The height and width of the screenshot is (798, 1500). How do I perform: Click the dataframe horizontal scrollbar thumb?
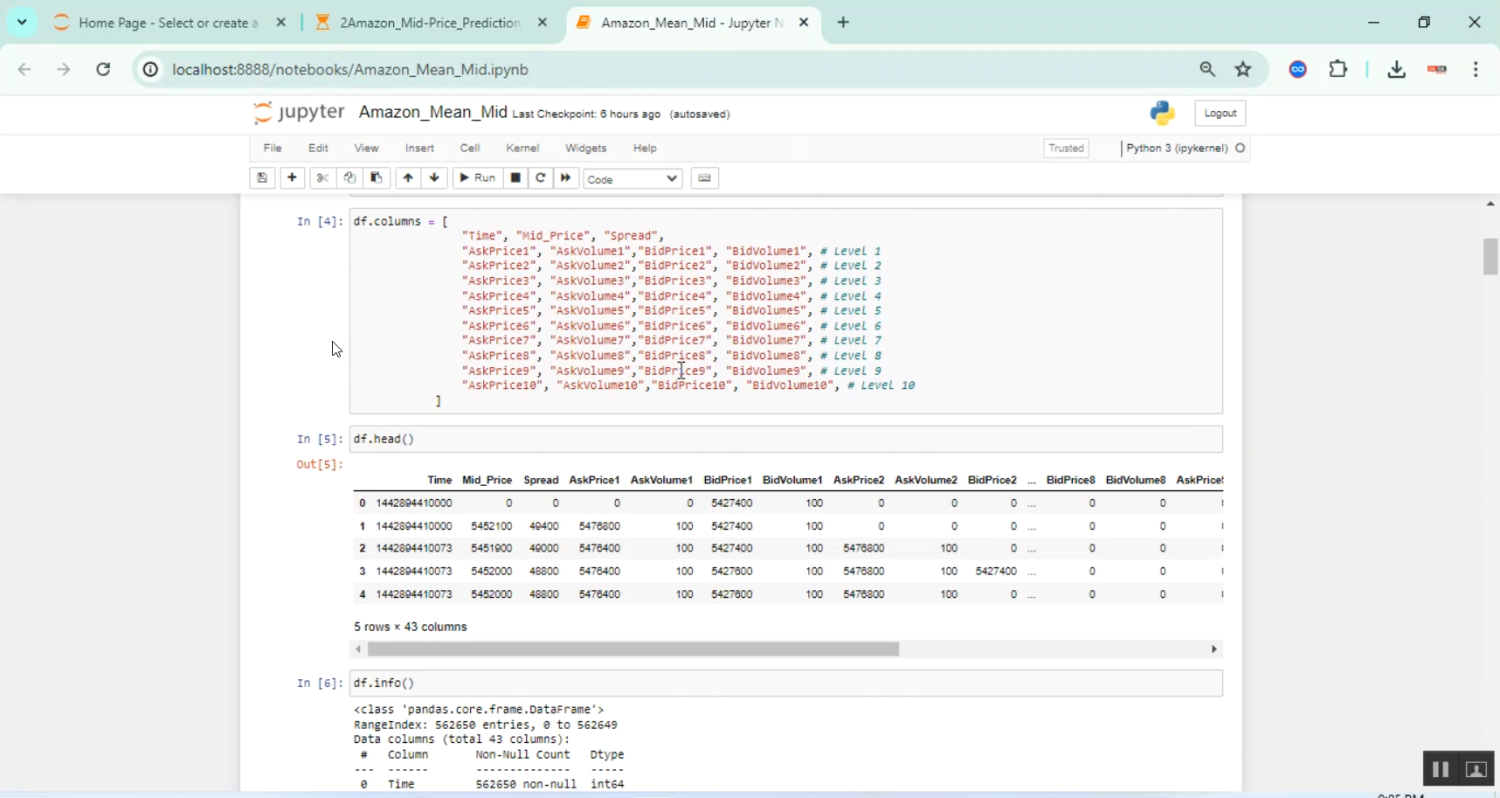pos(633,649)
